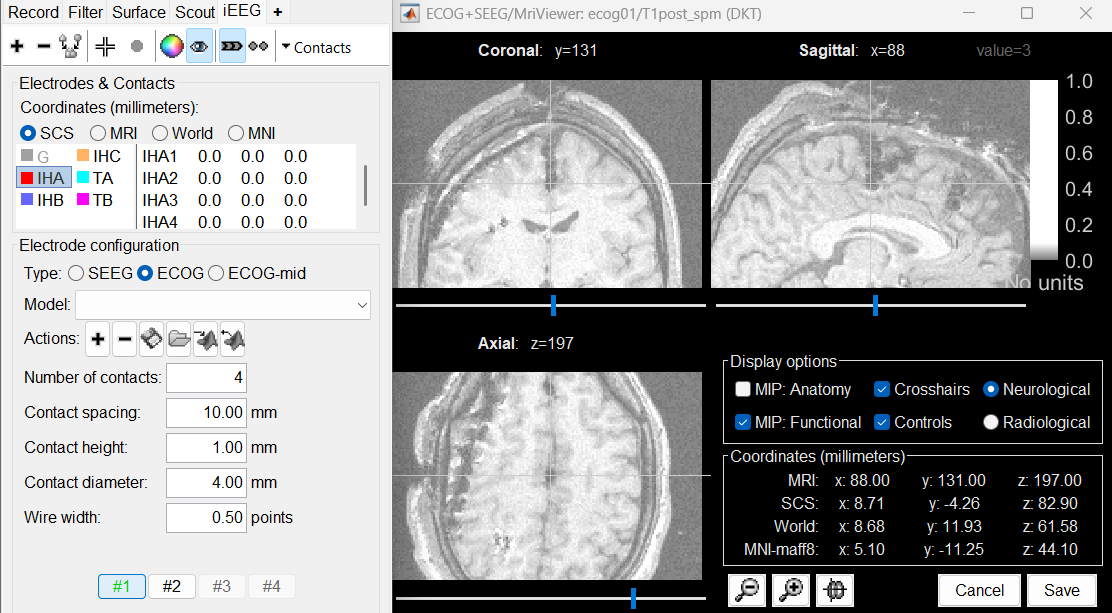Open the Contacts dropdown menu

[x=315, y=47]
